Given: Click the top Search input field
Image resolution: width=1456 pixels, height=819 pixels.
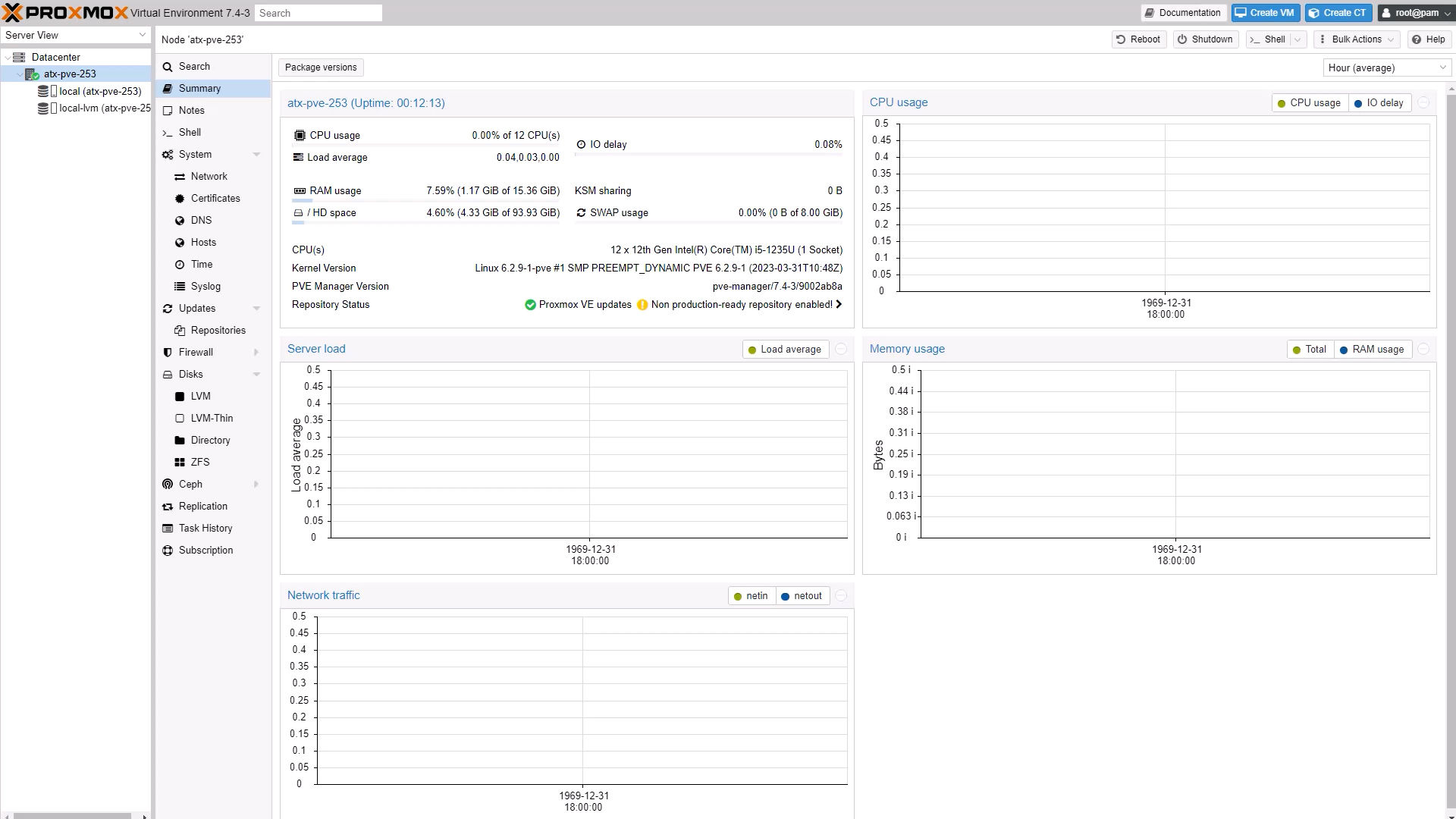Looking at the screenshot, I should pyautogui.click(x=318, y=13).
